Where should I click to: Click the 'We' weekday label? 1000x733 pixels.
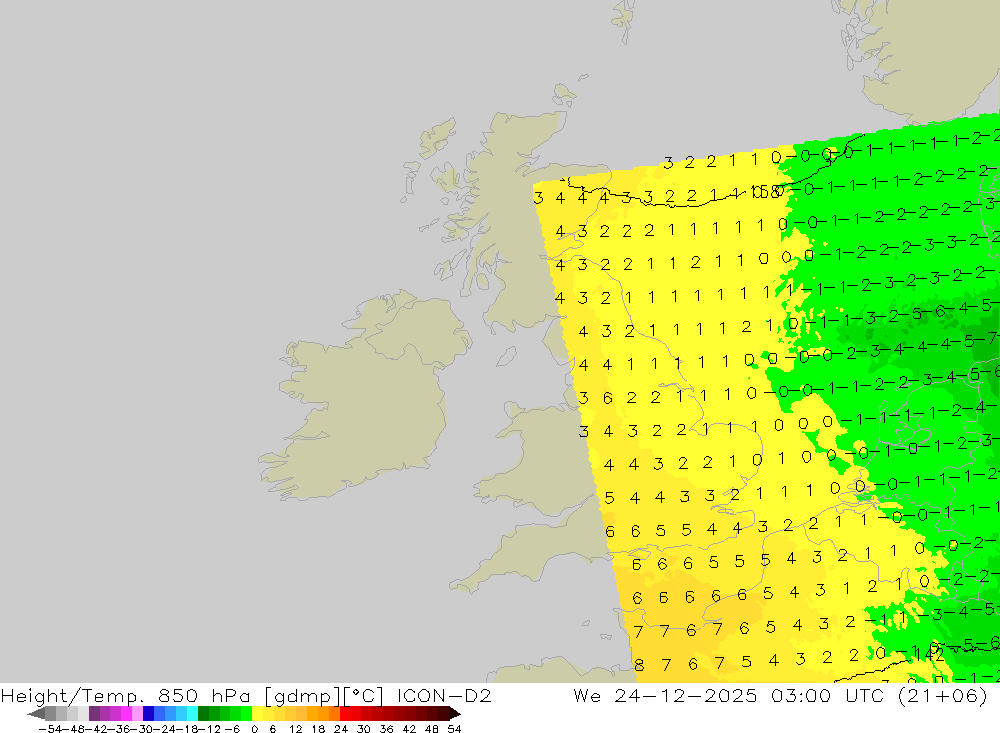pyautogui.click(x=587, y=695)
